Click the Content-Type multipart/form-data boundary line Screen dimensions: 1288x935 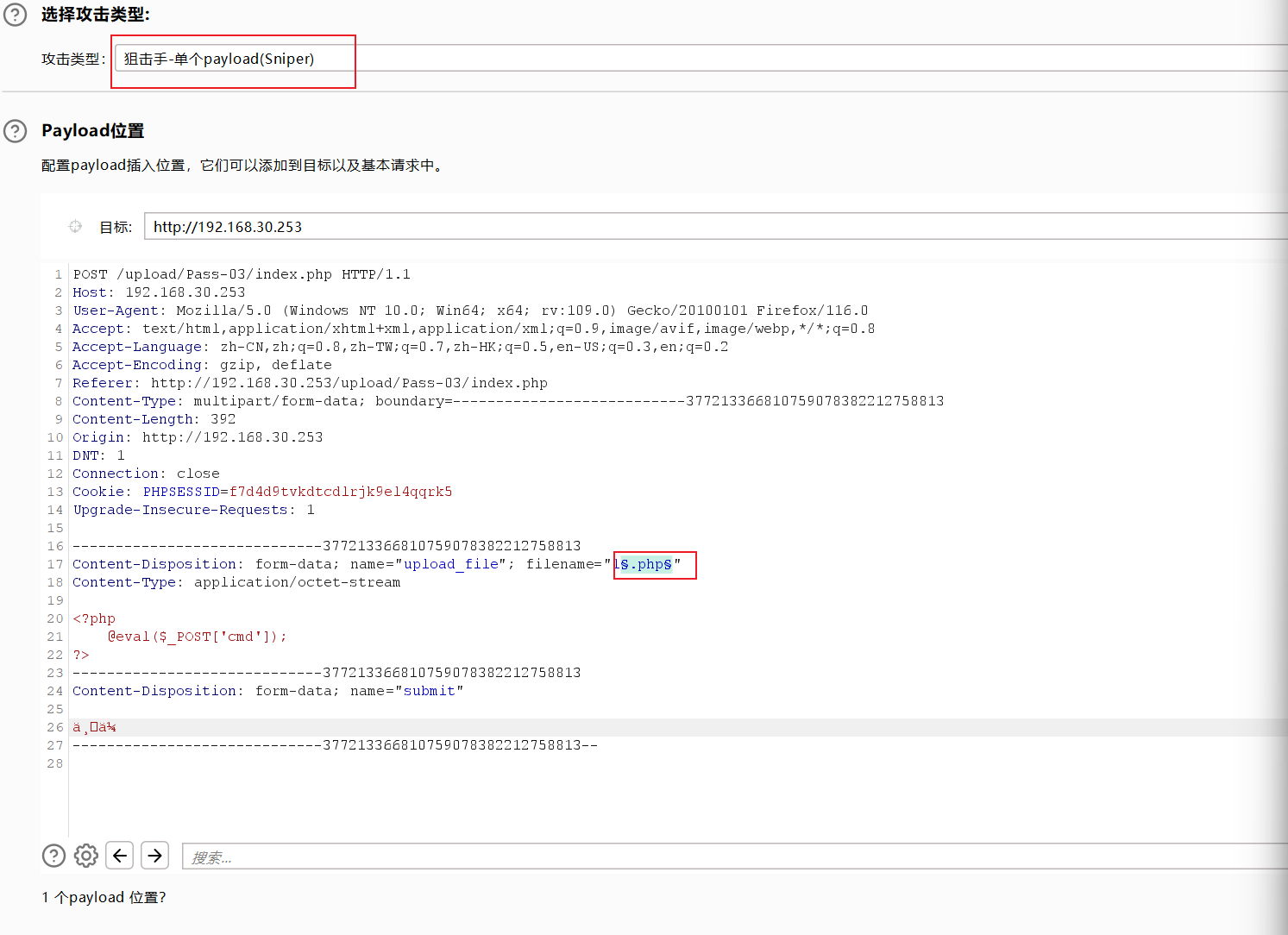pos(508,401)
